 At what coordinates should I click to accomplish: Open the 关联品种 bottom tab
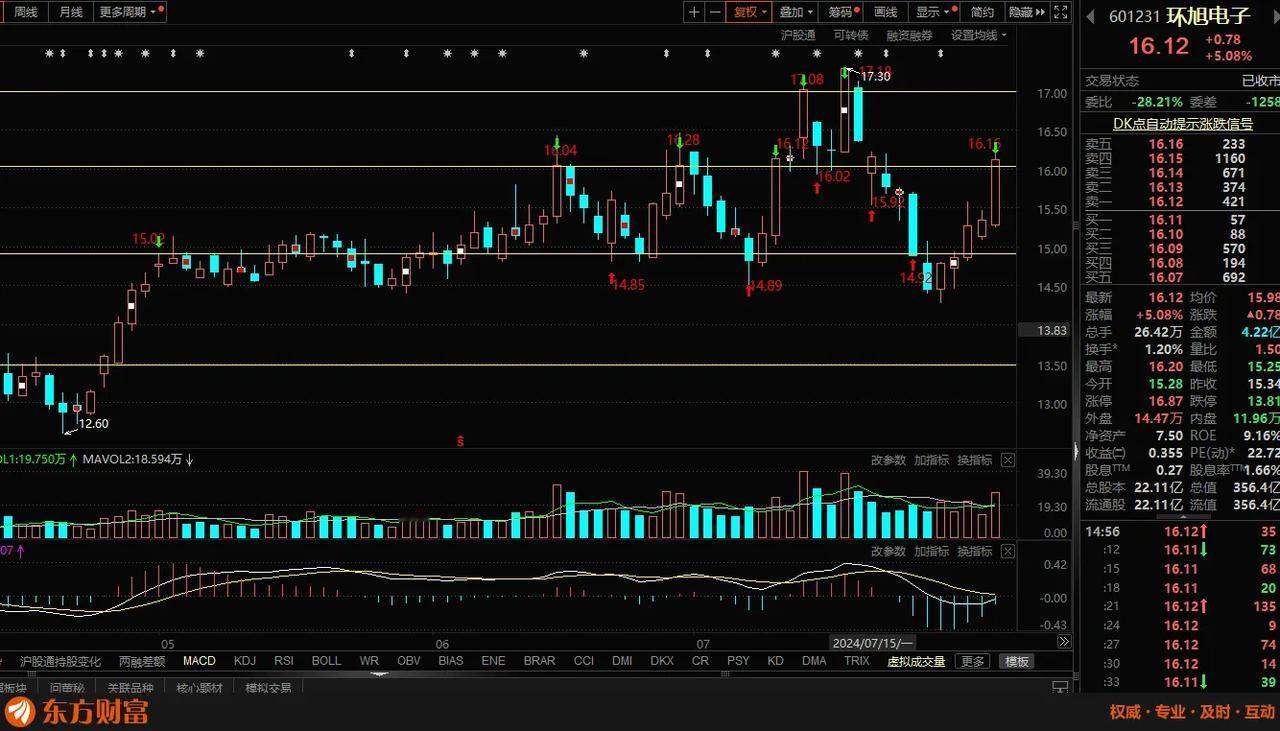tap(130, 687)
